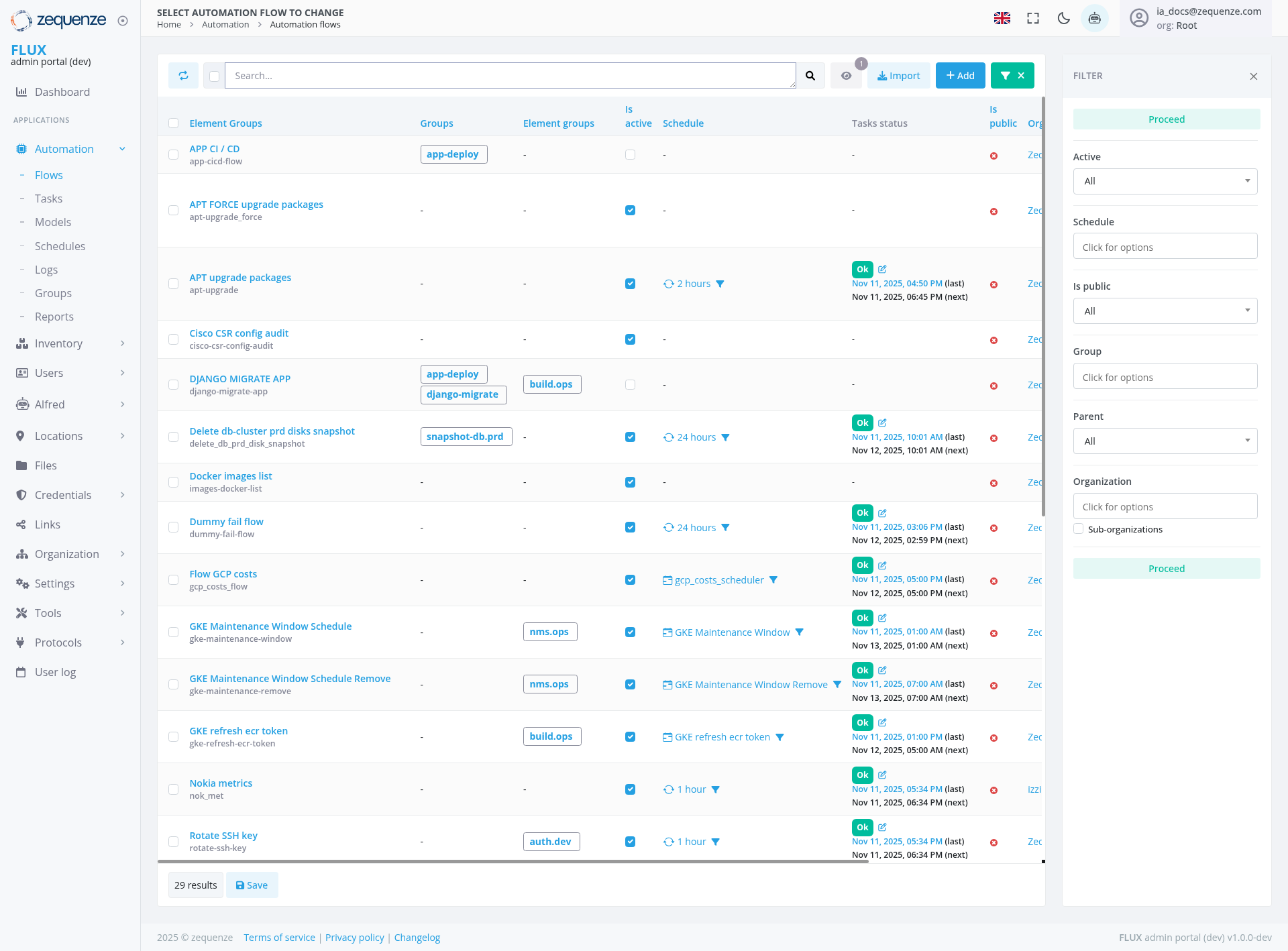1288x951 pixels.
Task: Open the Active filter dropdown set to All
Action: 1165,181
